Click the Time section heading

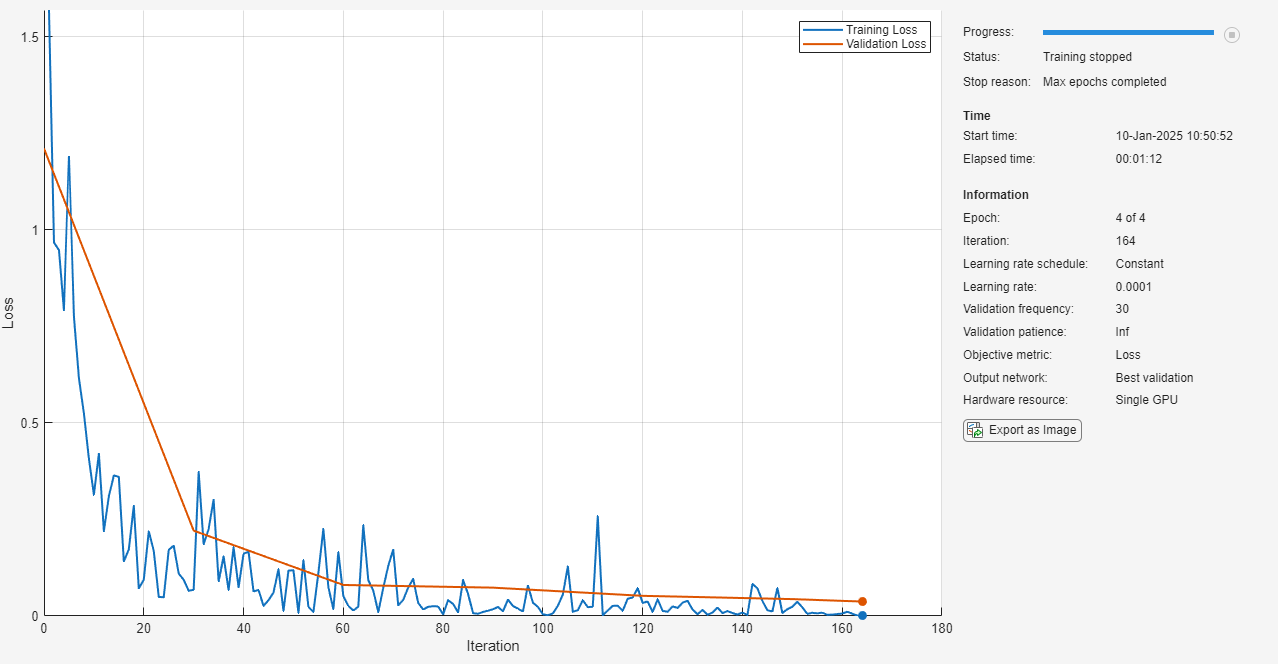tap(976, 116)
